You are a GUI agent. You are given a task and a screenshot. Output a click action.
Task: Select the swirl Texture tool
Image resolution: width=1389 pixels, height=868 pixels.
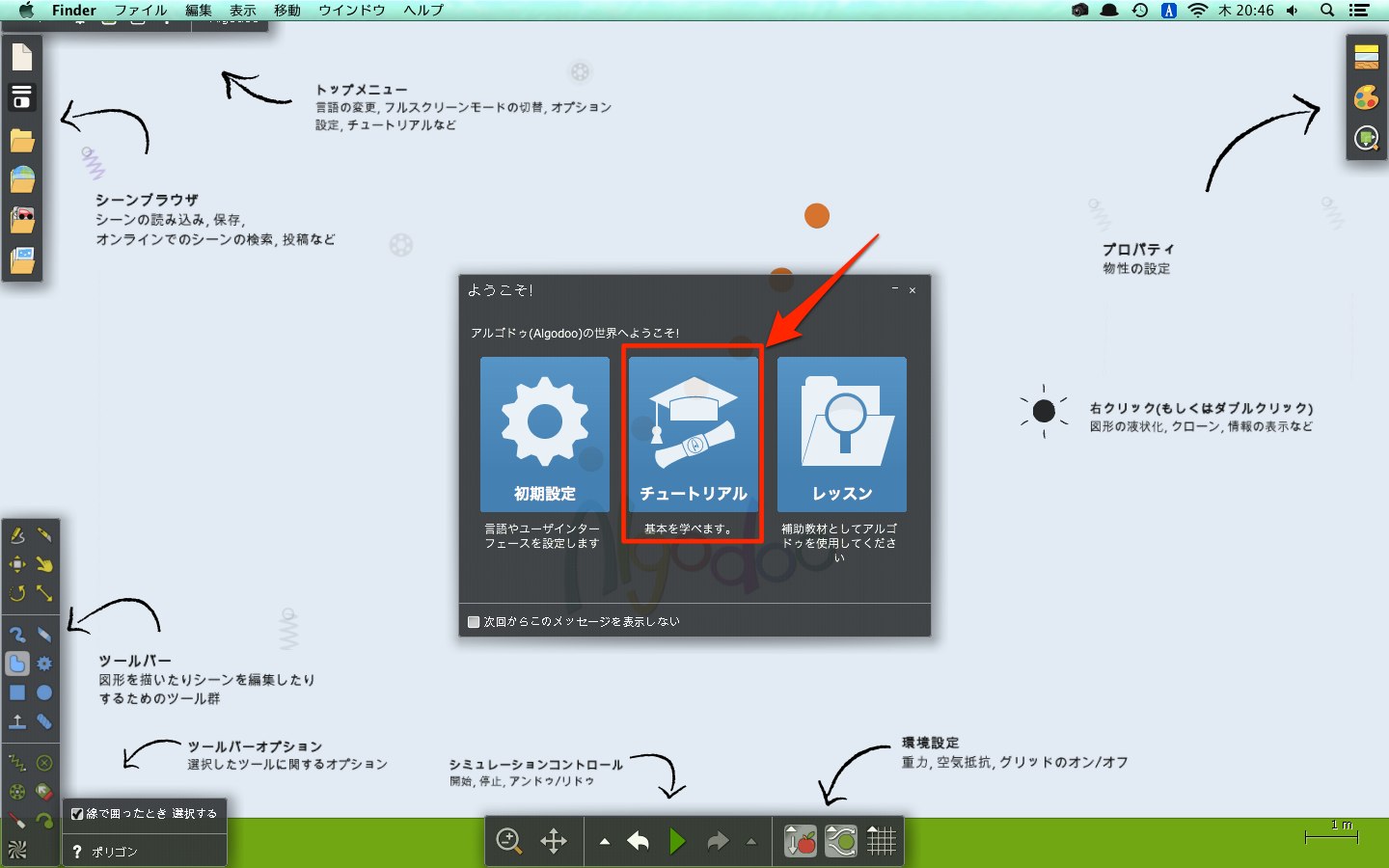[17, 850]
